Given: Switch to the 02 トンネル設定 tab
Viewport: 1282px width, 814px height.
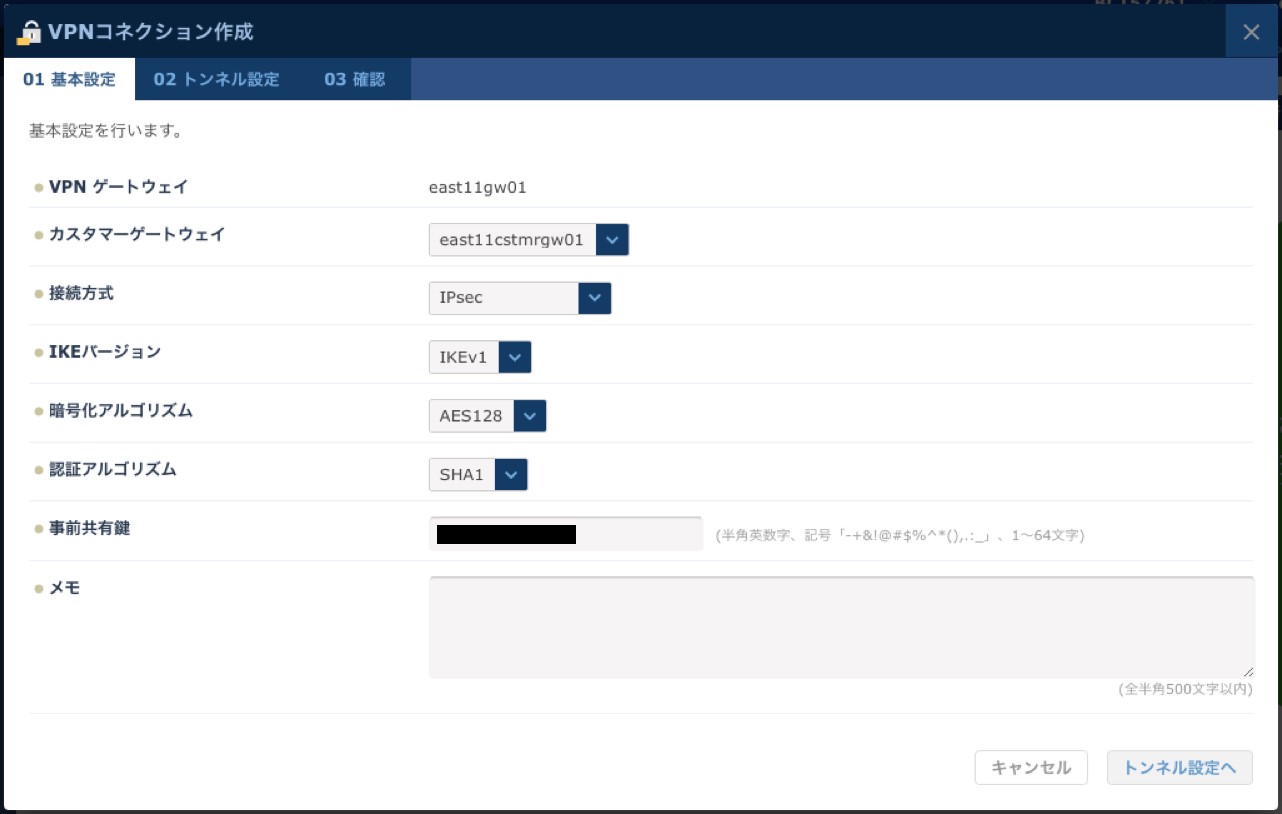Looking at the screenshot, I should point(216,80).
